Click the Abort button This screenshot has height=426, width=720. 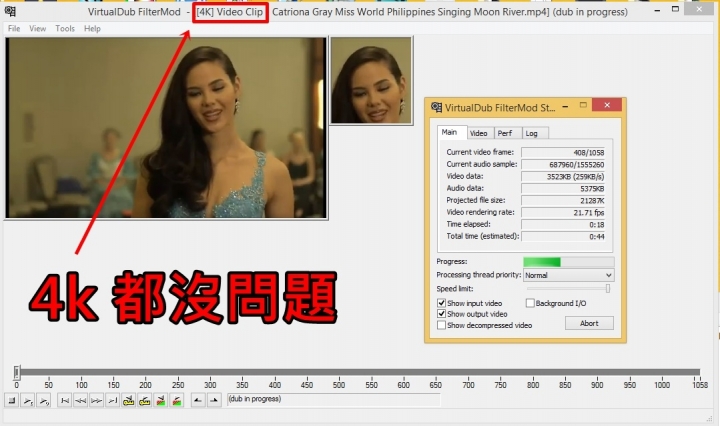point(589,323)
